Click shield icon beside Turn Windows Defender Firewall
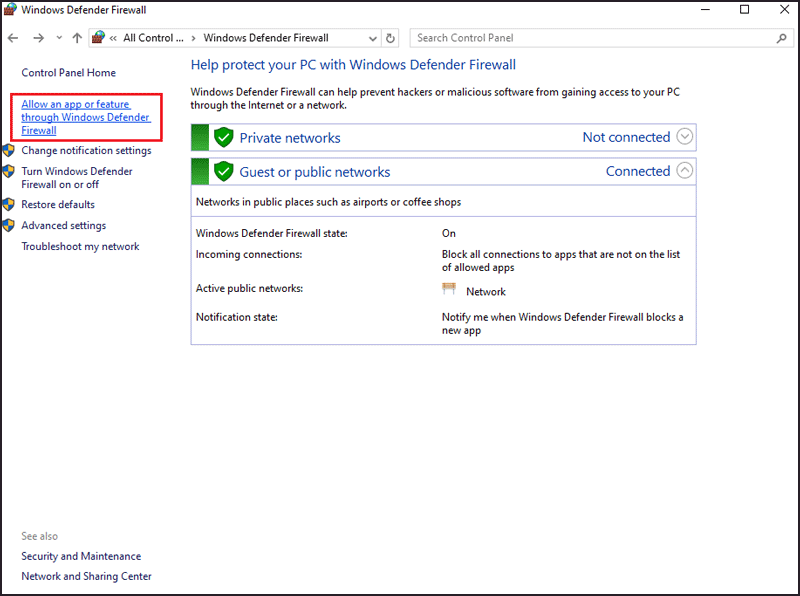This screenshot has width=800, height=596. click(9, 171)
